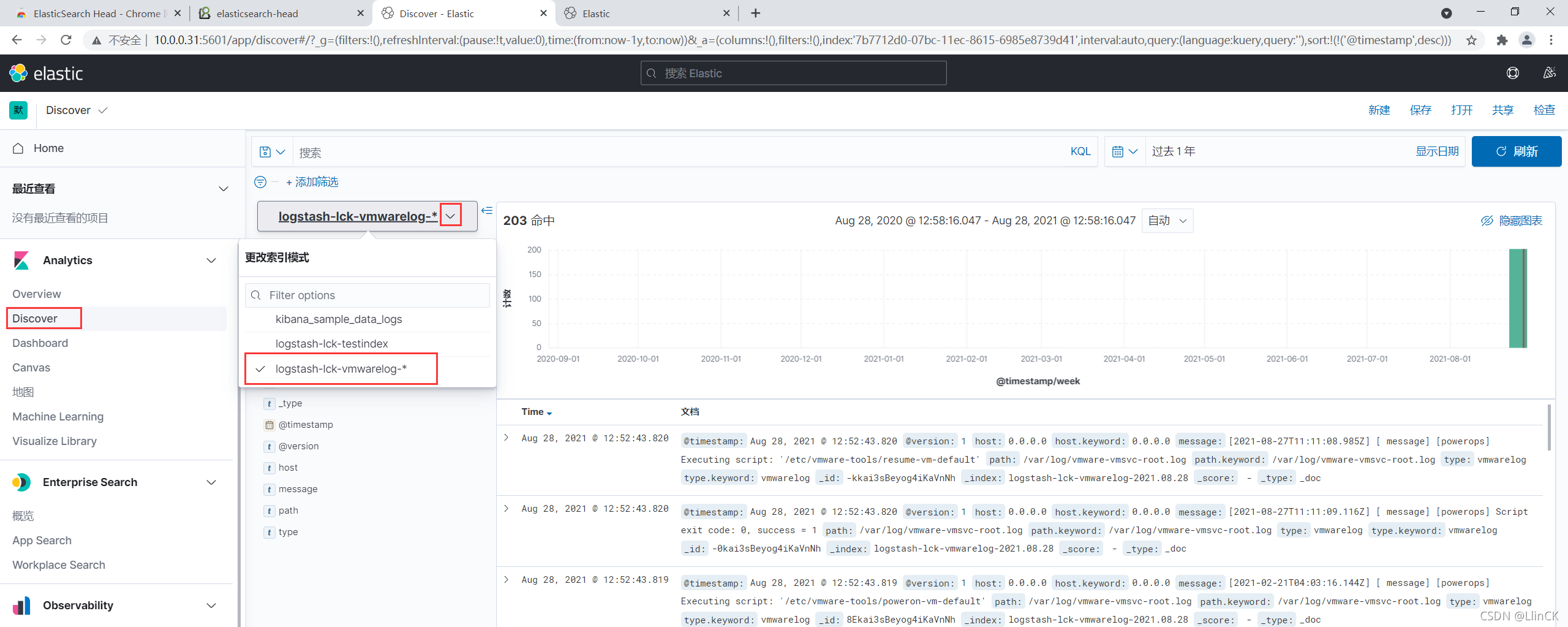
Task: Open the newsfeed icon in header
Action: 1549,73
